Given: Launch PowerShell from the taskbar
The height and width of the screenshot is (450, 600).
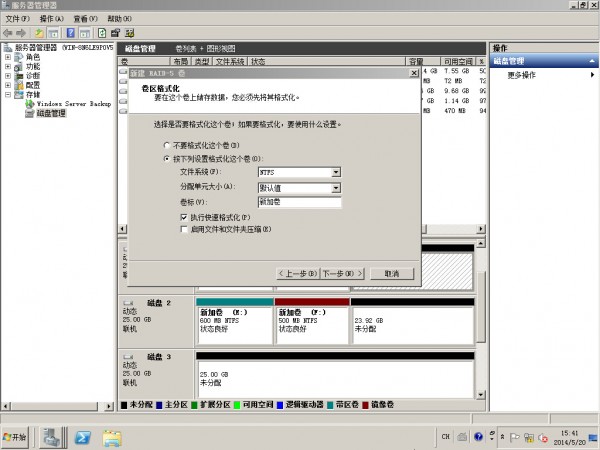Looking at the screenshot, I should [x=86, y=437].
